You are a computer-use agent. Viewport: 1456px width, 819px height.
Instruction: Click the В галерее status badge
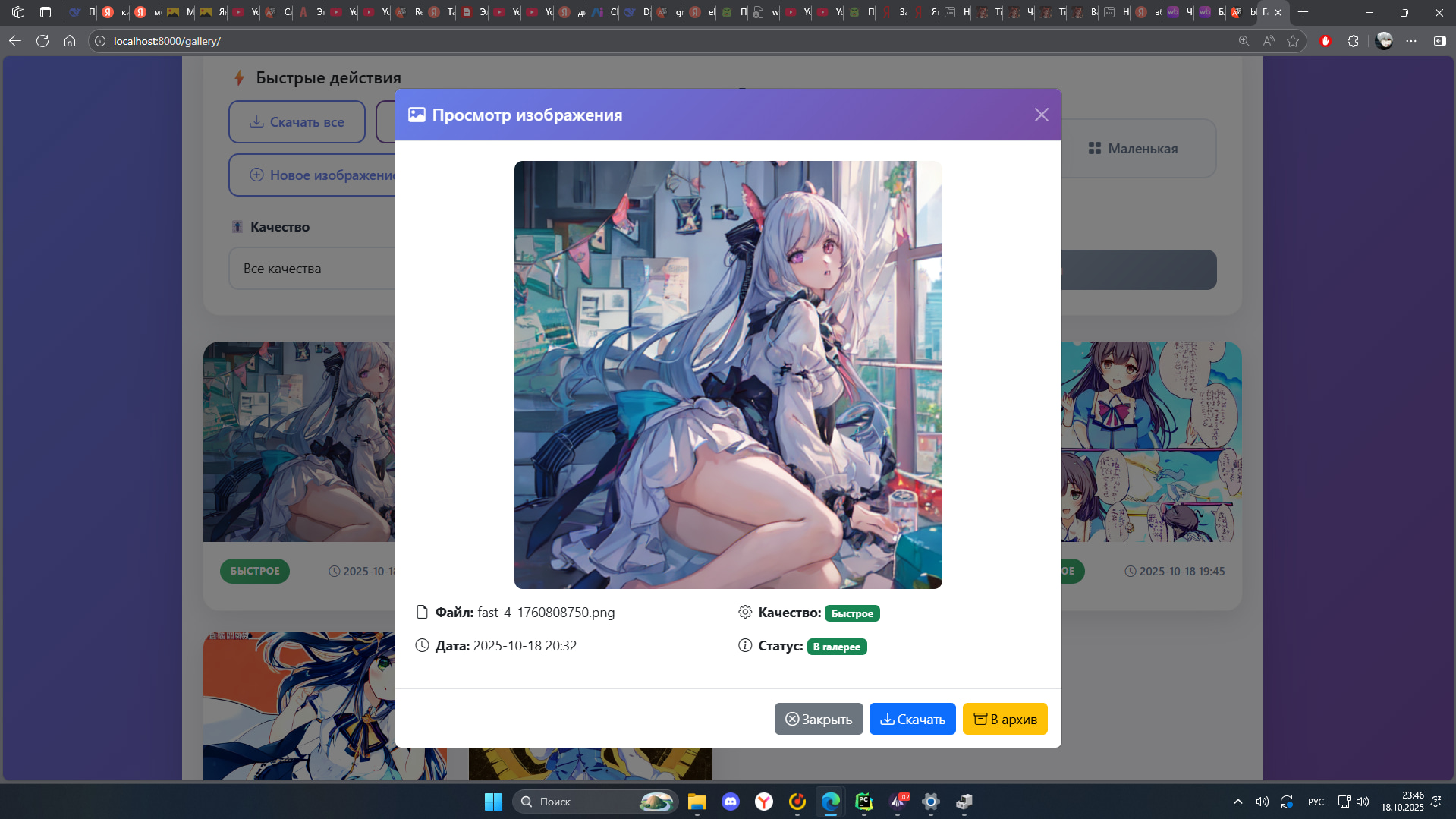837,647
